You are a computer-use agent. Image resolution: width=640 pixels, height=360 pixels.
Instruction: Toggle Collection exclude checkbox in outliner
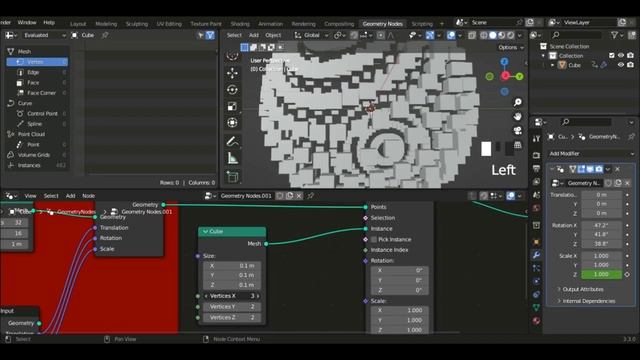[611, 56]
